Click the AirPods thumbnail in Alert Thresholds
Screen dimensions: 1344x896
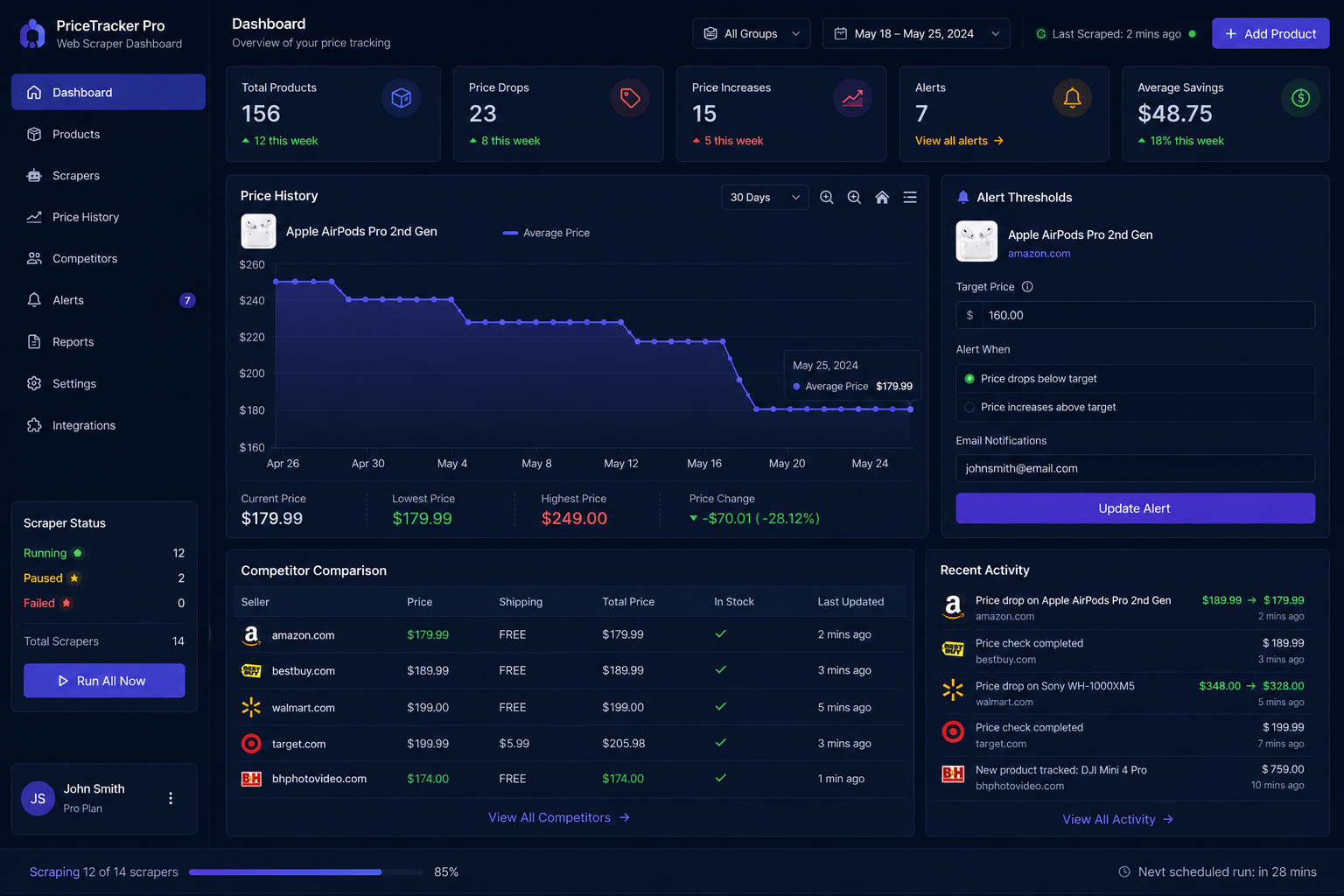[x=976, y=241]
